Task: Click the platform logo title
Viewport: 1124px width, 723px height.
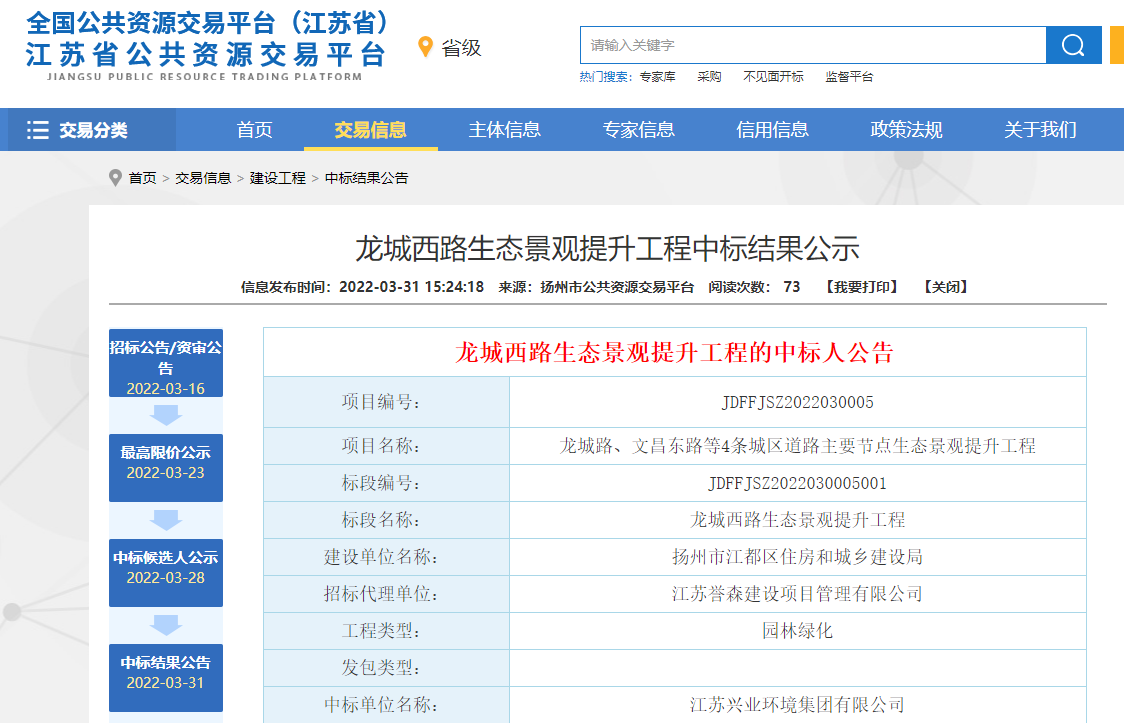Action: click(206, 40)
